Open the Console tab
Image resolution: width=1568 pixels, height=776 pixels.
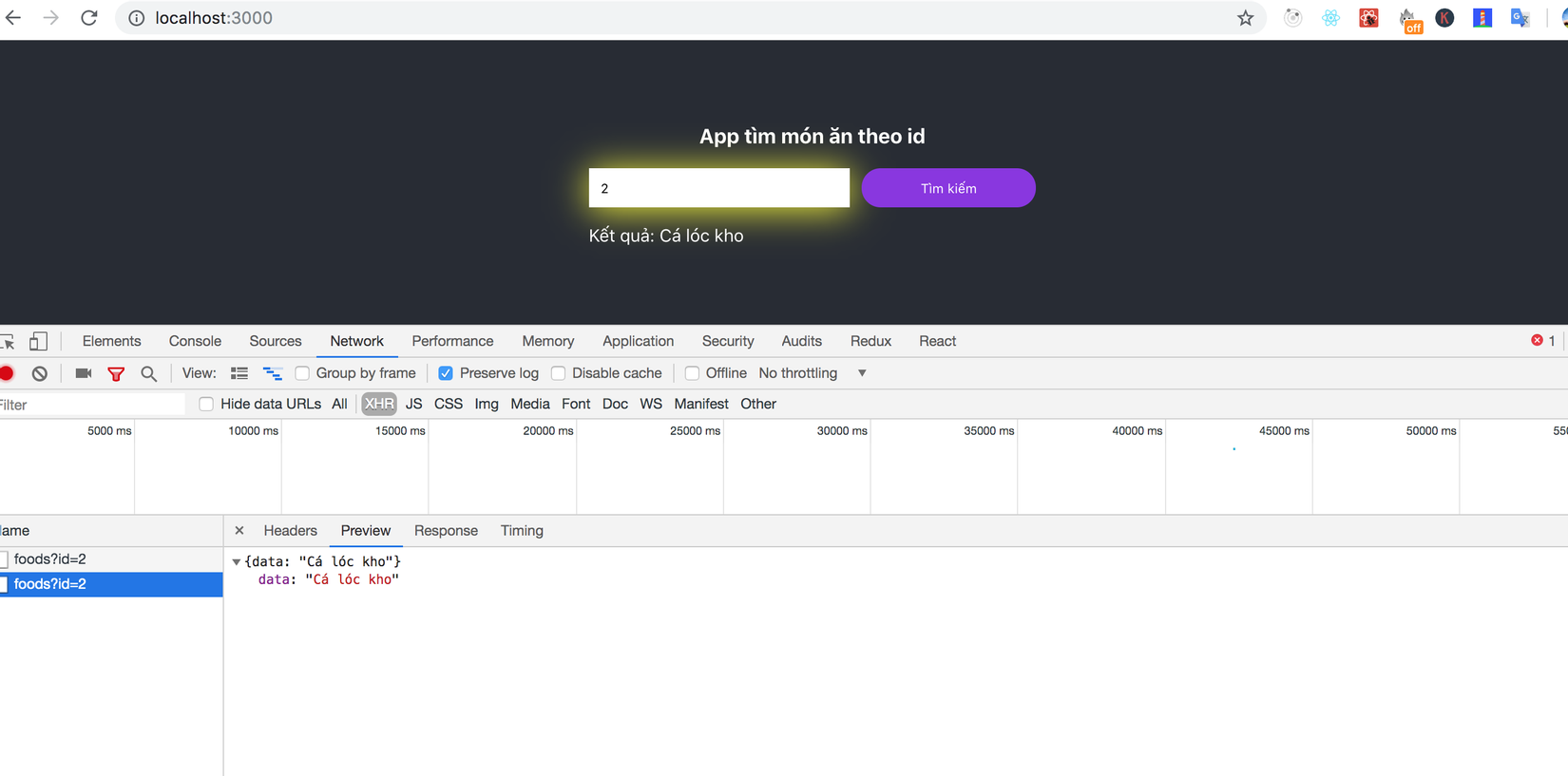tap(195, 341)
